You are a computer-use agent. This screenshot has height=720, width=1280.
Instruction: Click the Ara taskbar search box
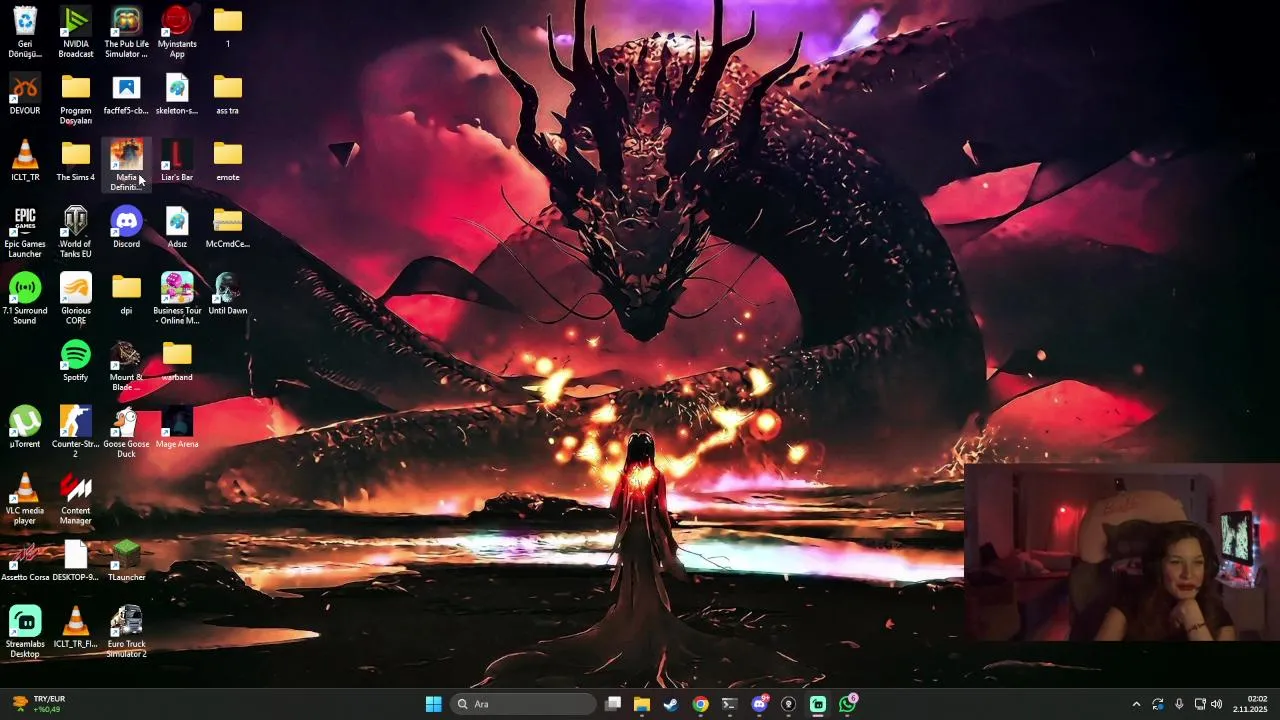click(523, 704)
